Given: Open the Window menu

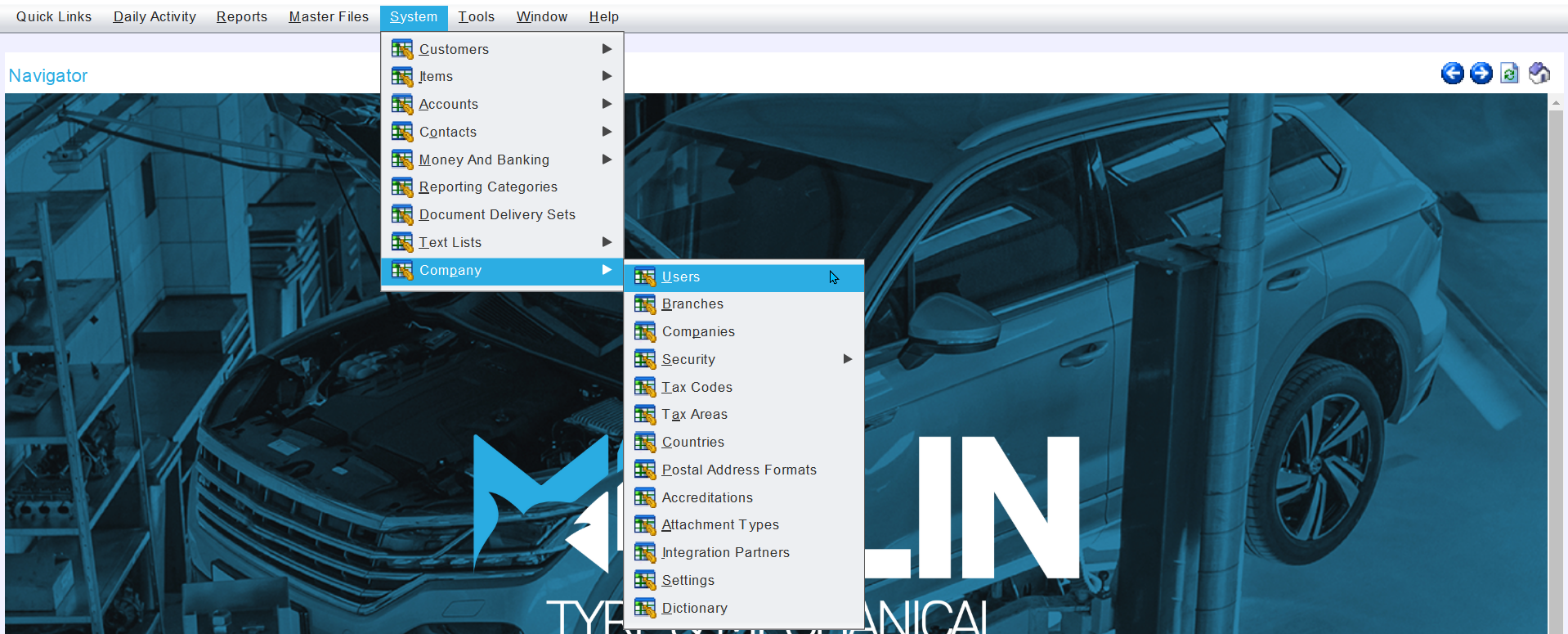Looking at the screenshot, I should click(542, 16).
